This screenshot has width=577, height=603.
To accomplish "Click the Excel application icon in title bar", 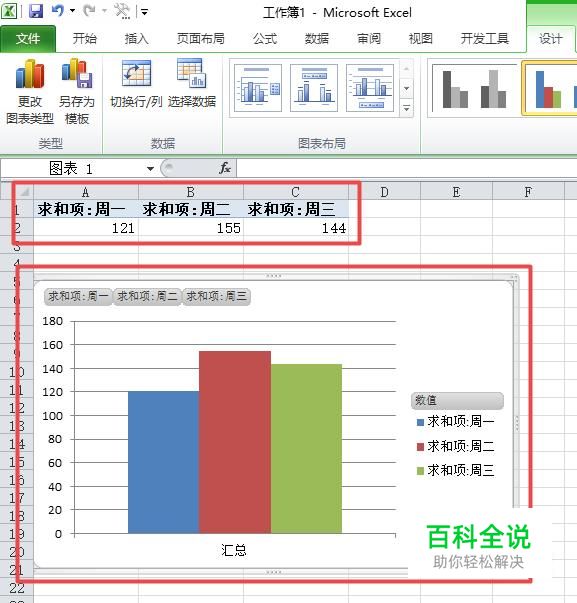I will coord(8,11).
